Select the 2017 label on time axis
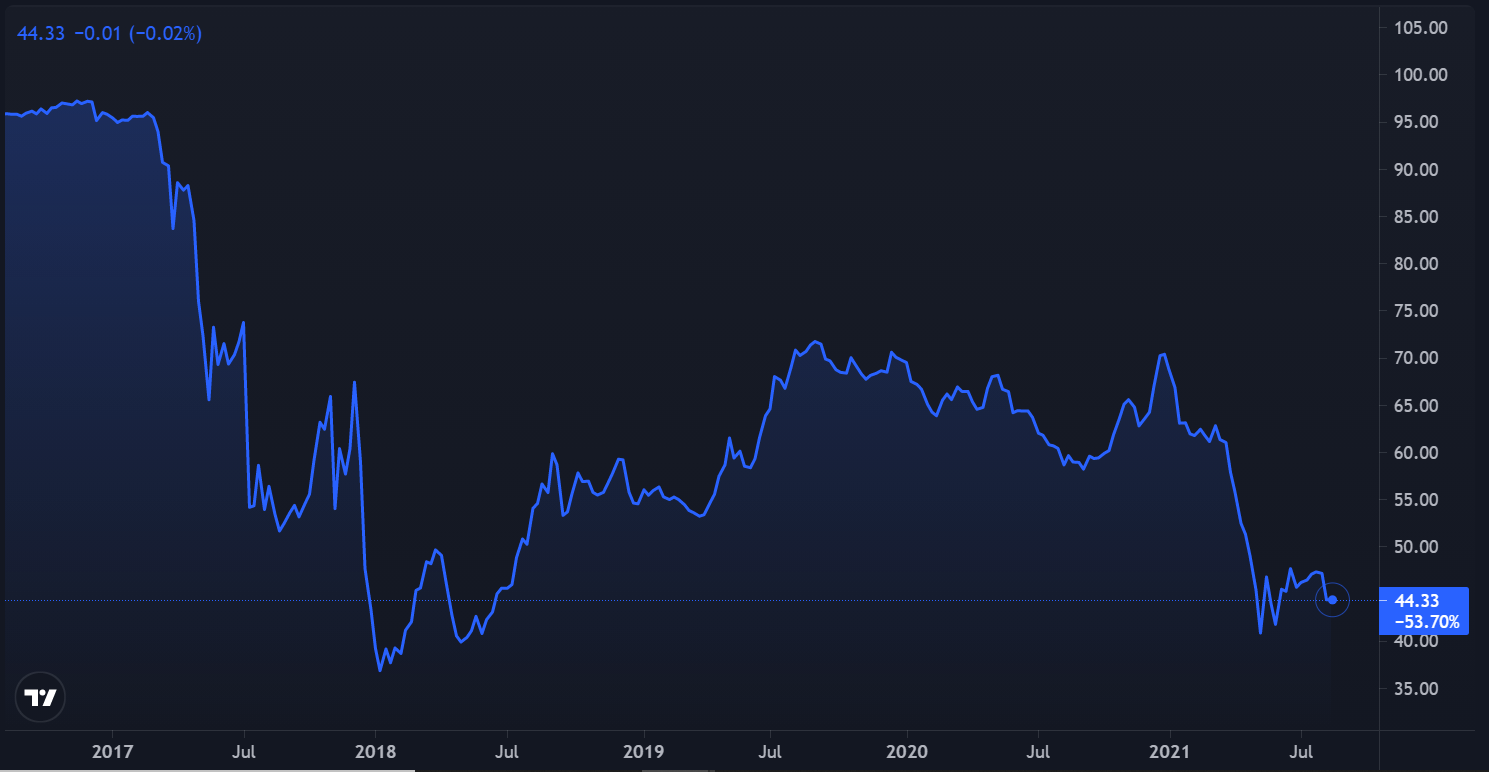Viewport: 1489px width, 772px height. [x=112, y=750]
